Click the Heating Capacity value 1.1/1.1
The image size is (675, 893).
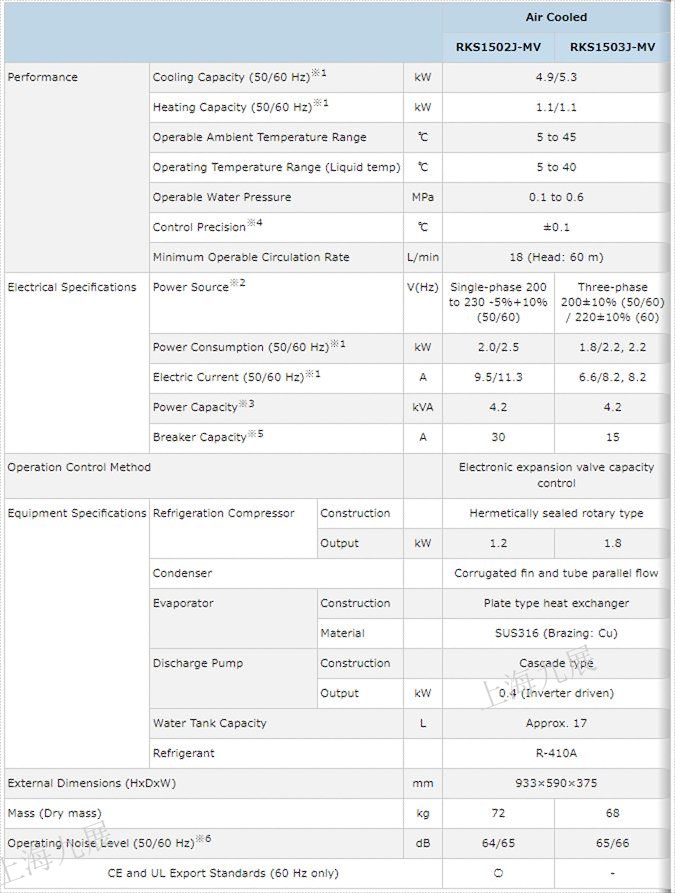click(556, 107)
